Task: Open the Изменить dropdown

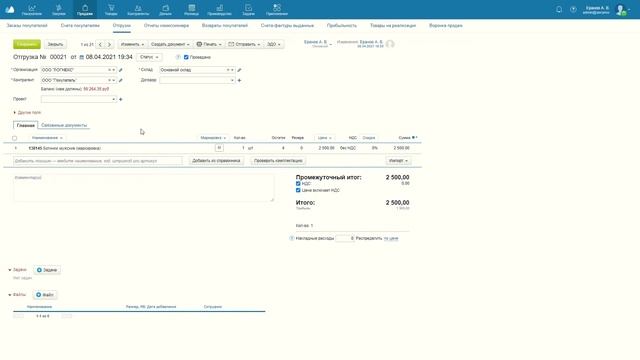Action: pos(132,44)
